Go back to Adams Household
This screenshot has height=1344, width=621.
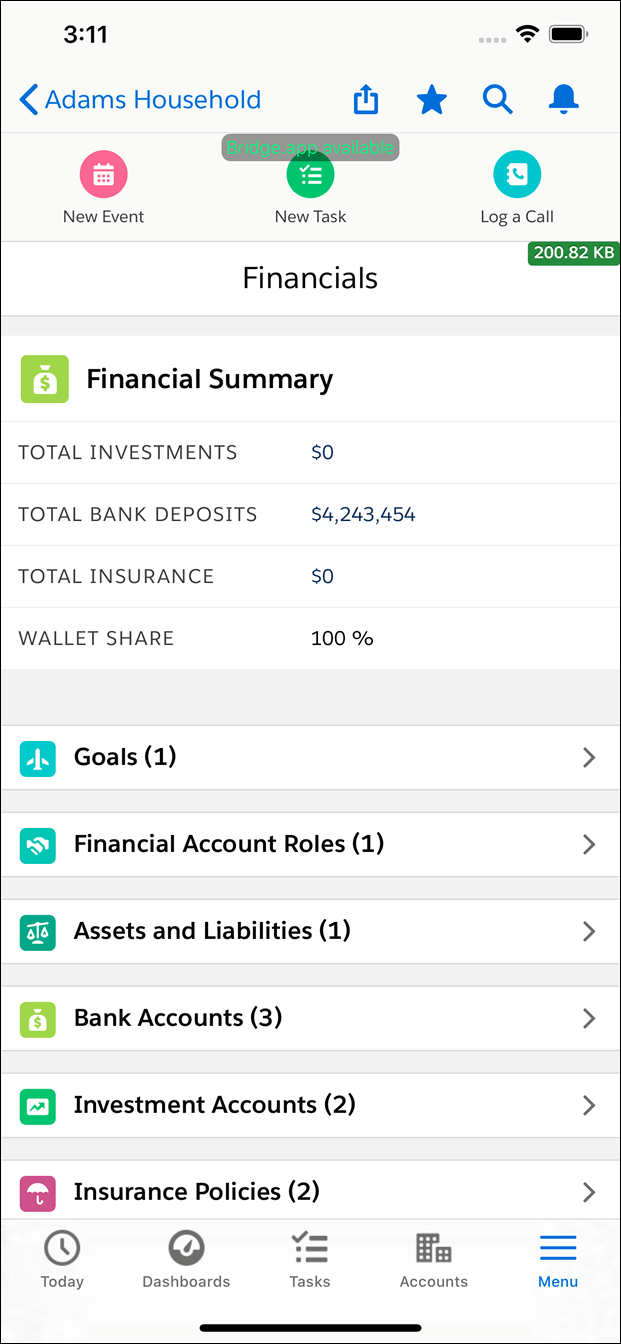[140, 100]
